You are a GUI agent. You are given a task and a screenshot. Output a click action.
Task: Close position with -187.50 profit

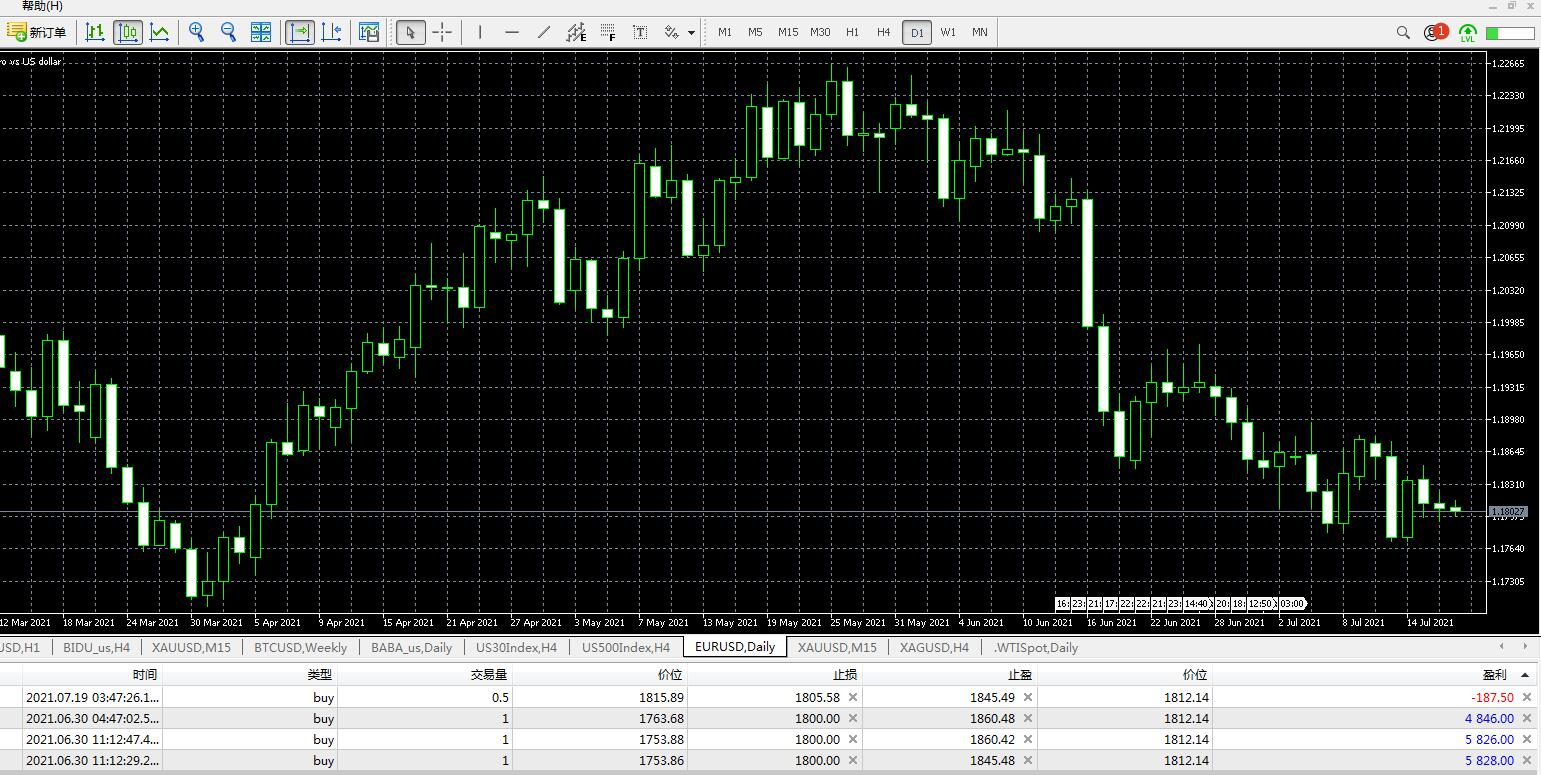click(1526, 697)
